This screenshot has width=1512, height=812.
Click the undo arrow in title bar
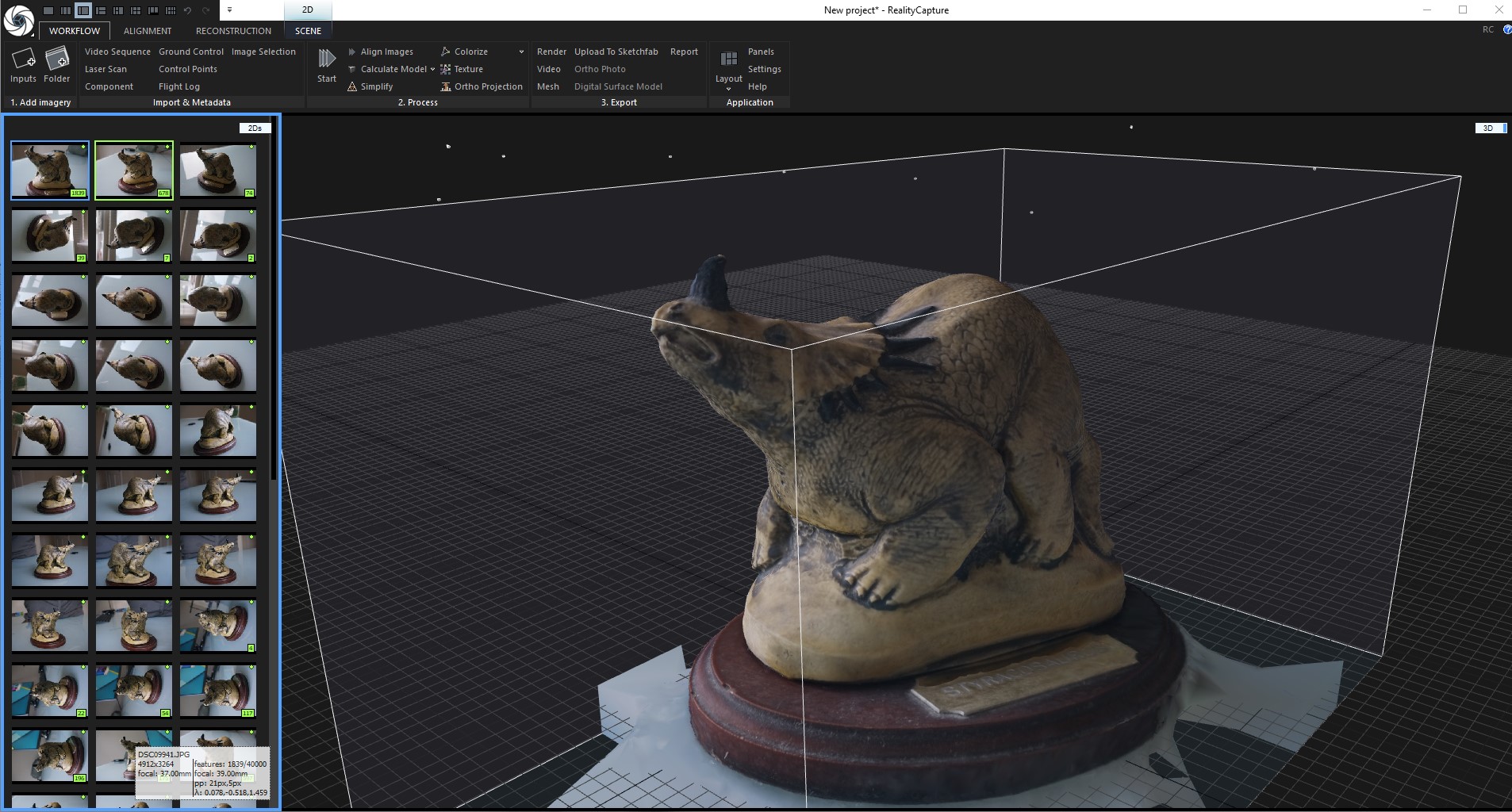point(188,10)
